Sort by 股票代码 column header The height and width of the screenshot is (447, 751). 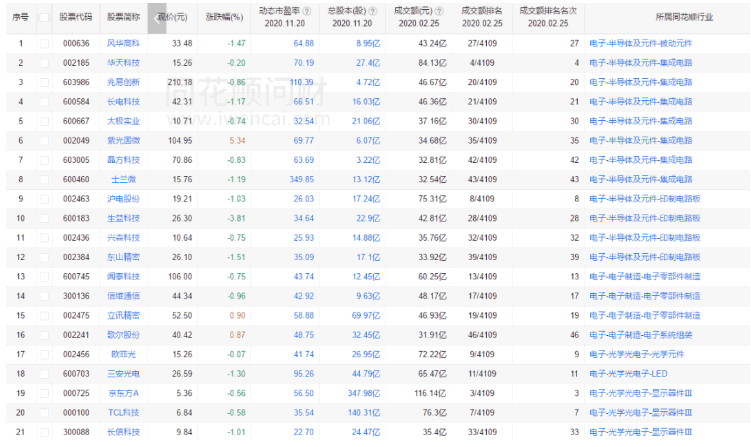pyautogui.click(x=76, y=17)
